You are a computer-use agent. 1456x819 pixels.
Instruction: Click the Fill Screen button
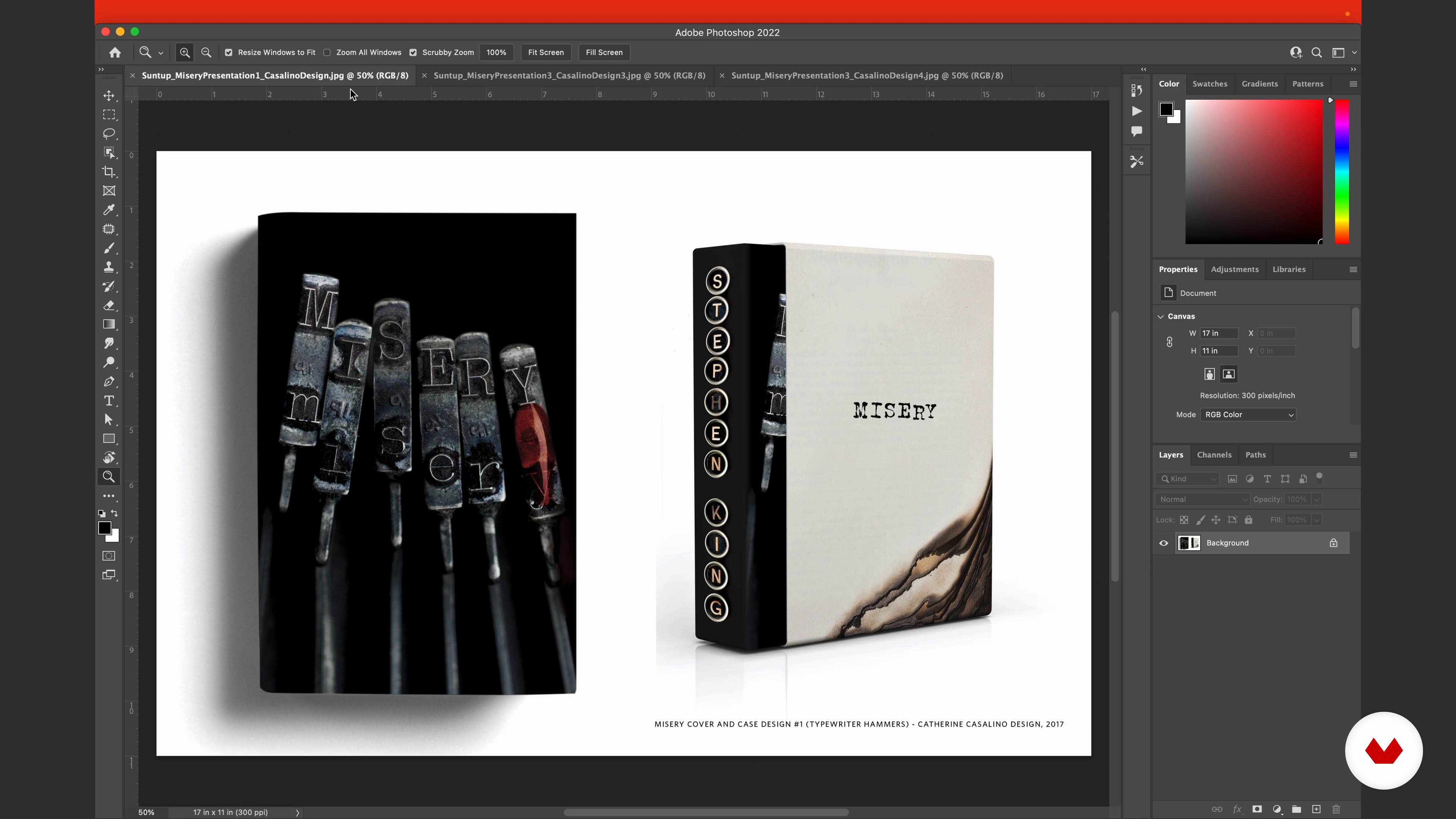pos(604,53)
